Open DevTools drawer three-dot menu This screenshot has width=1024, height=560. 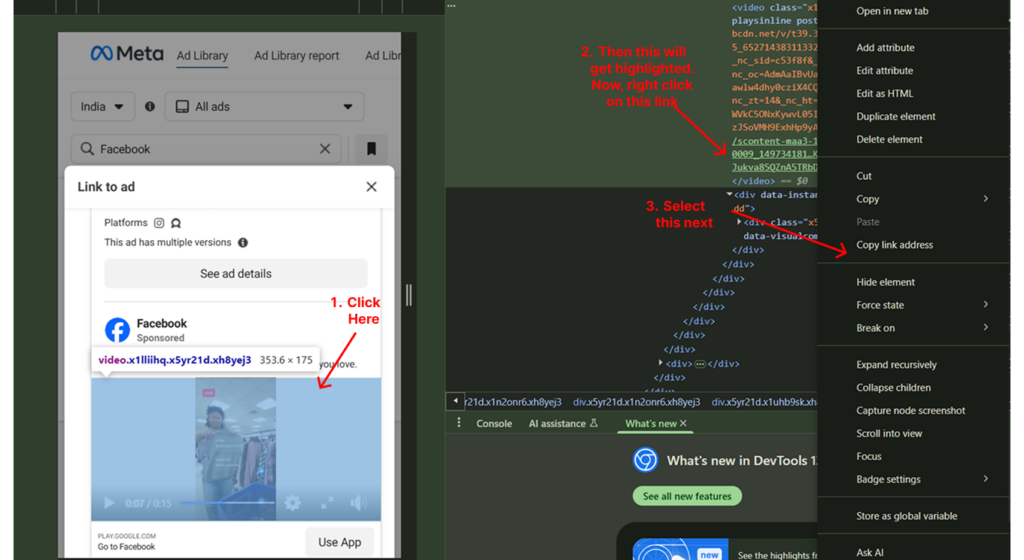click(459, 423)
